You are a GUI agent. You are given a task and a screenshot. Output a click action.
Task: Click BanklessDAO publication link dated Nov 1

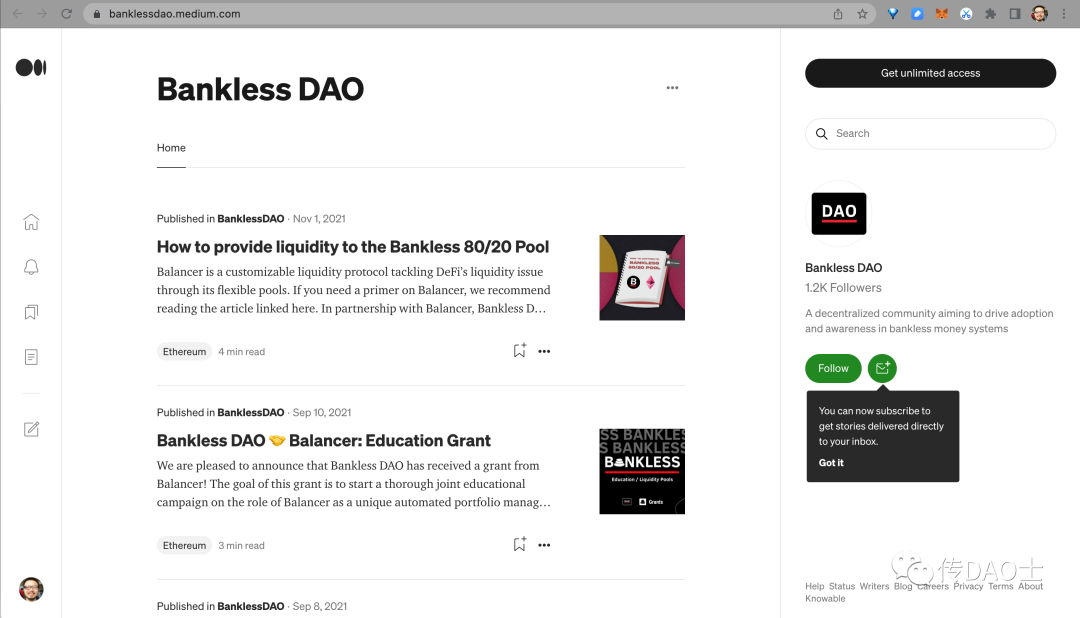pos(251,218)
